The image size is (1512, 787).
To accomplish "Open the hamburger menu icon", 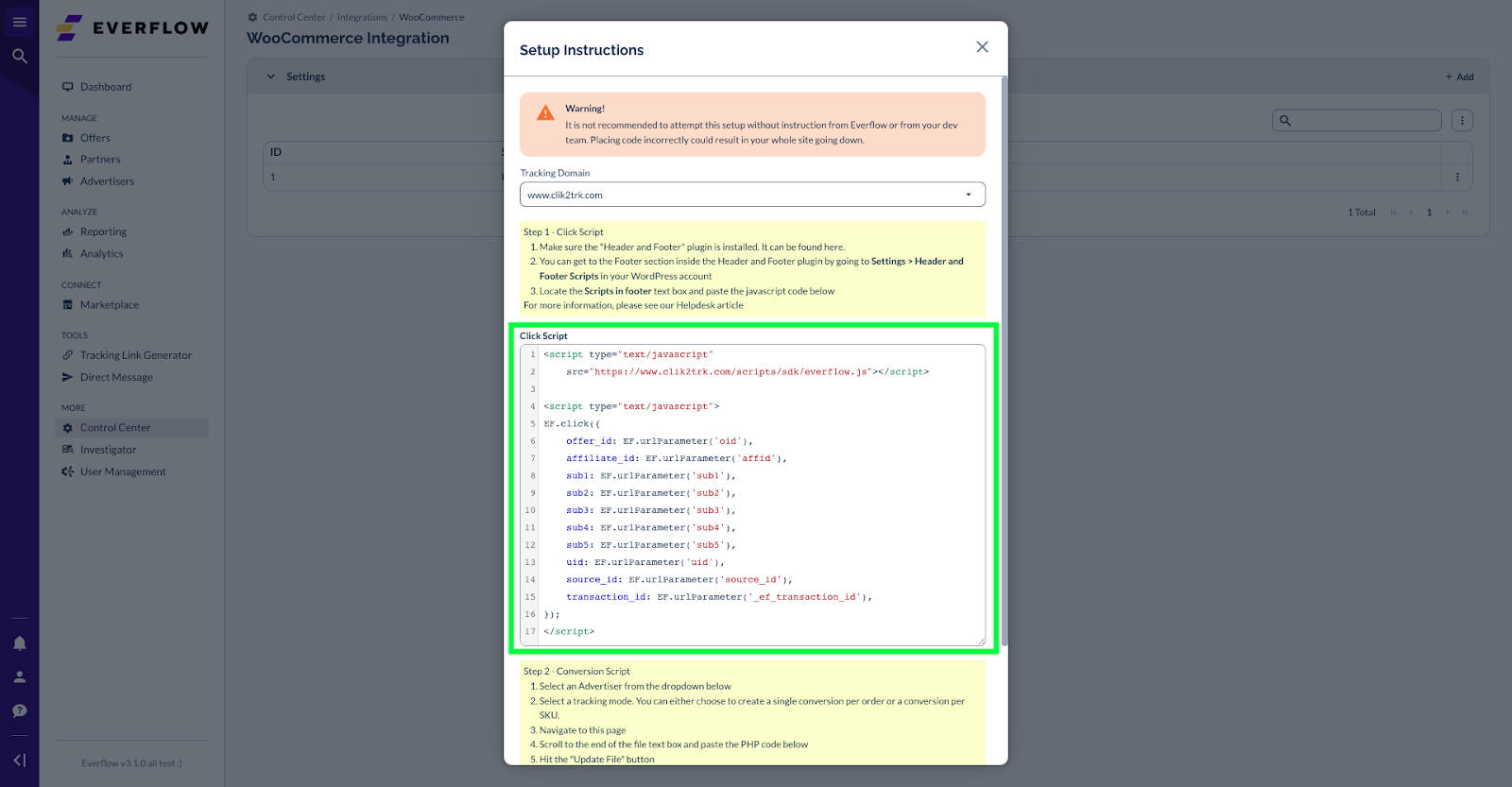I will [x=19, y=22].
